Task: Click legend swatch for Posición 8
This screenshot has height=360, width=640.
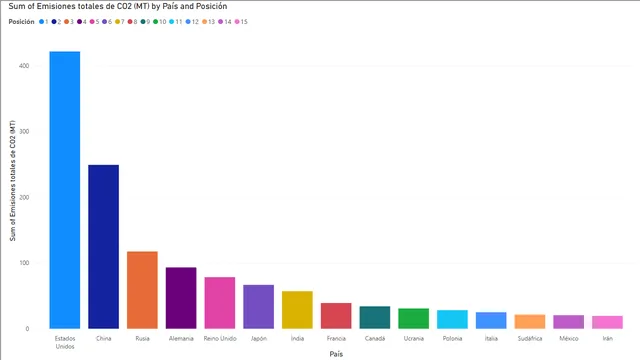Action: 130,22
